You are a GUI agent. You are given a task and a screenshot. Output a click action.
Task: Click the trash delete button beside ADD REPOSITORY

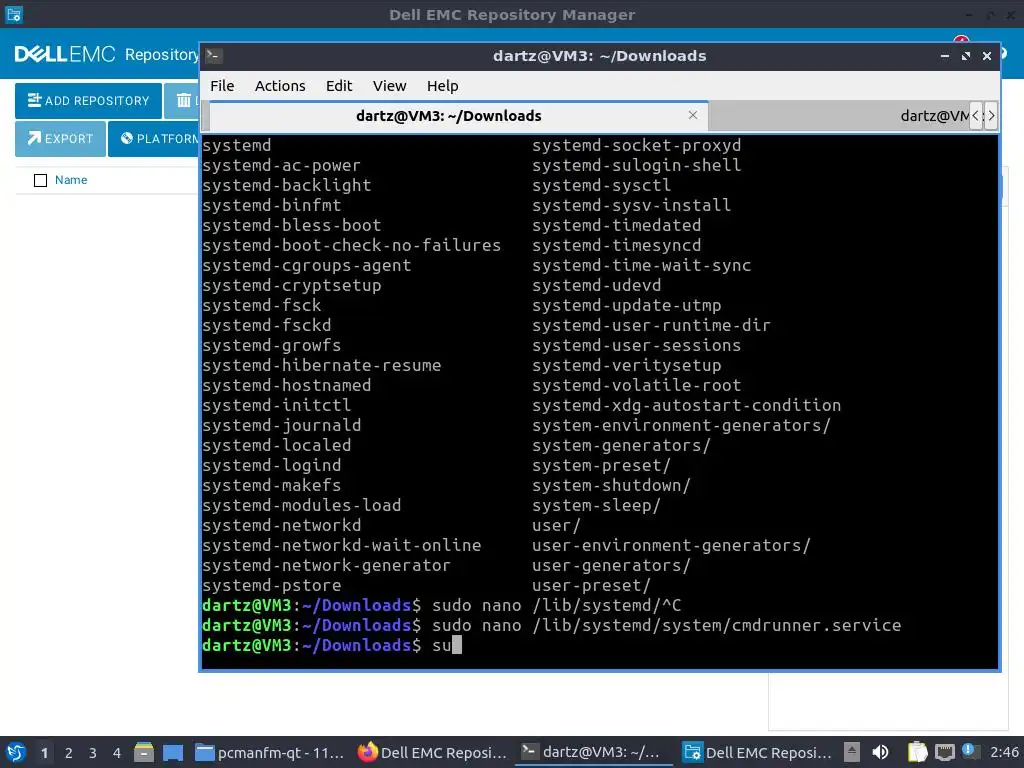click(182, 101)
